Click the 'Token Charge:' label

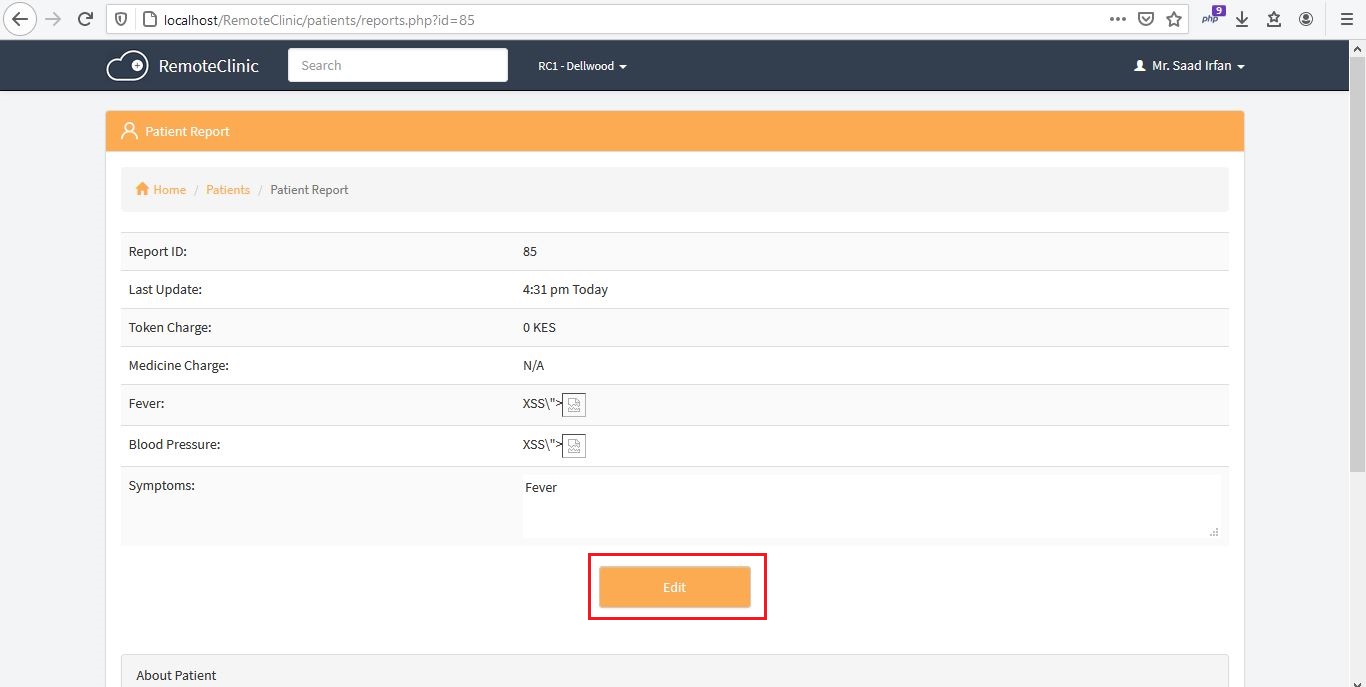[x=170, y=327]
